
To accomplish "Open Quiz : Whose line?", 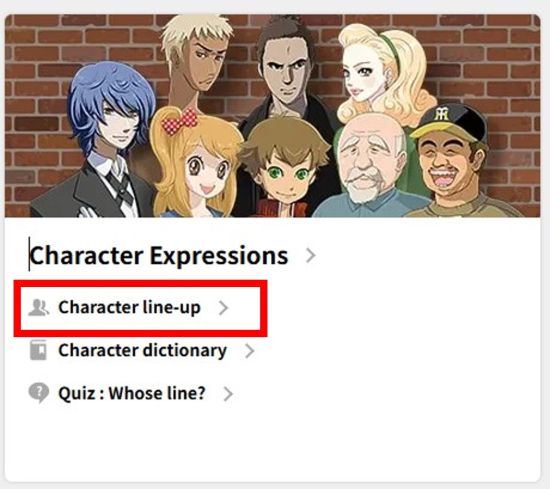I will click(132, 393).
